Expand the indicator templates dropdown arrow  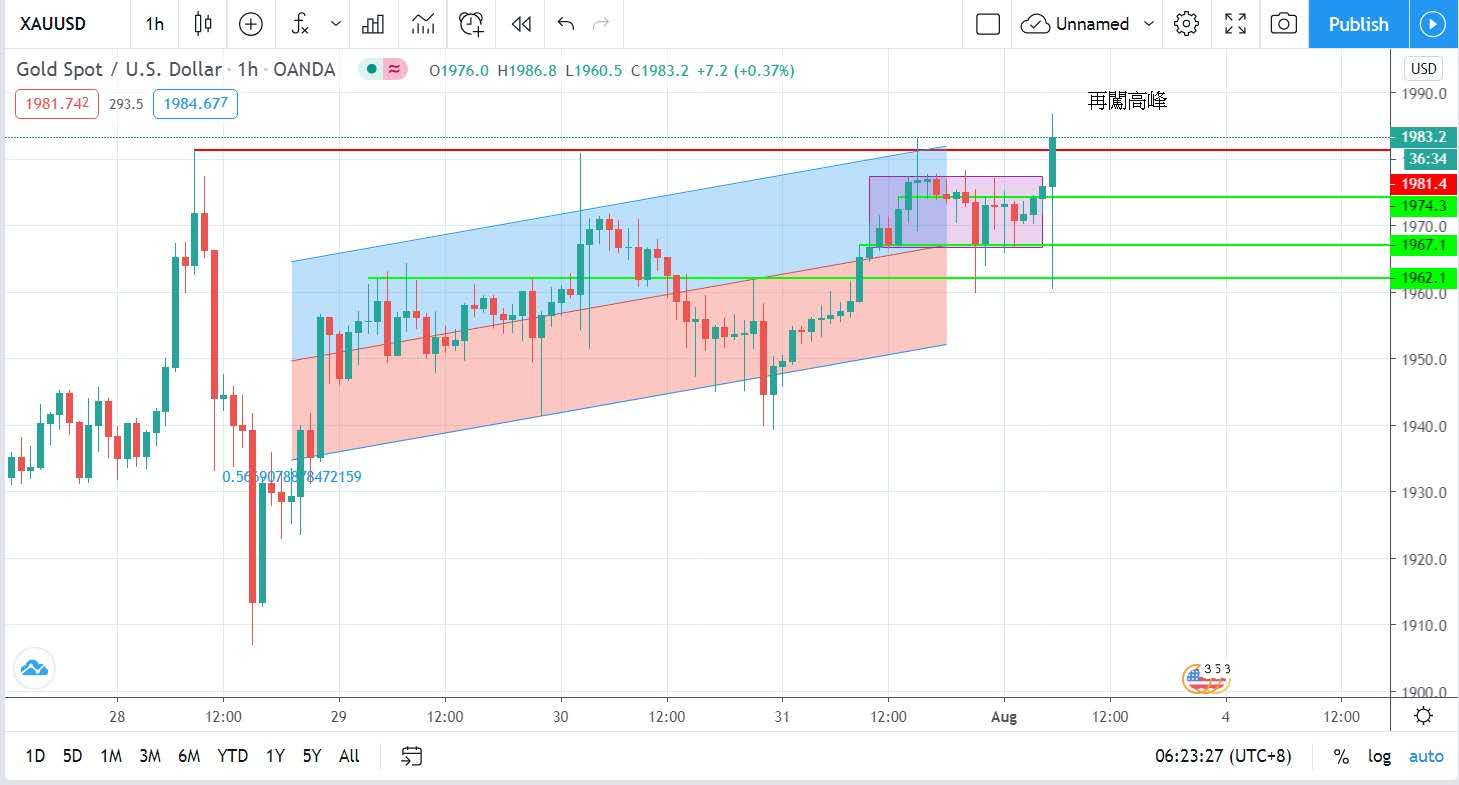point(335,24)
